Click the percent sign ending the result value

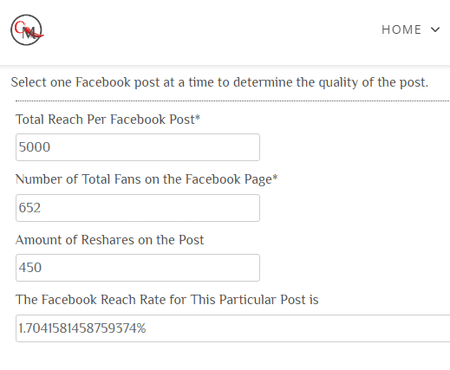point(141,328)
